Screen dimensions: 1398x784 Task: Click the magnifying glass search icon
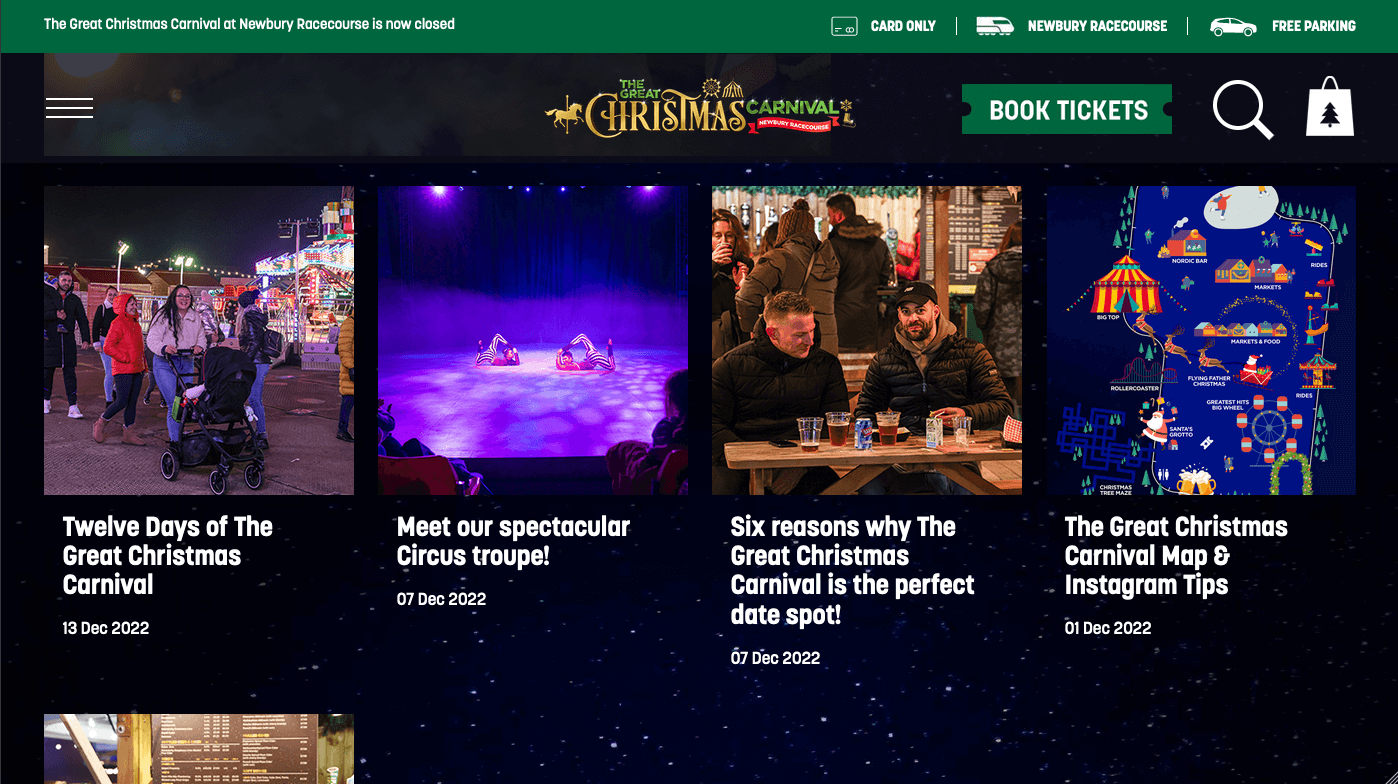pos(1243,109)
